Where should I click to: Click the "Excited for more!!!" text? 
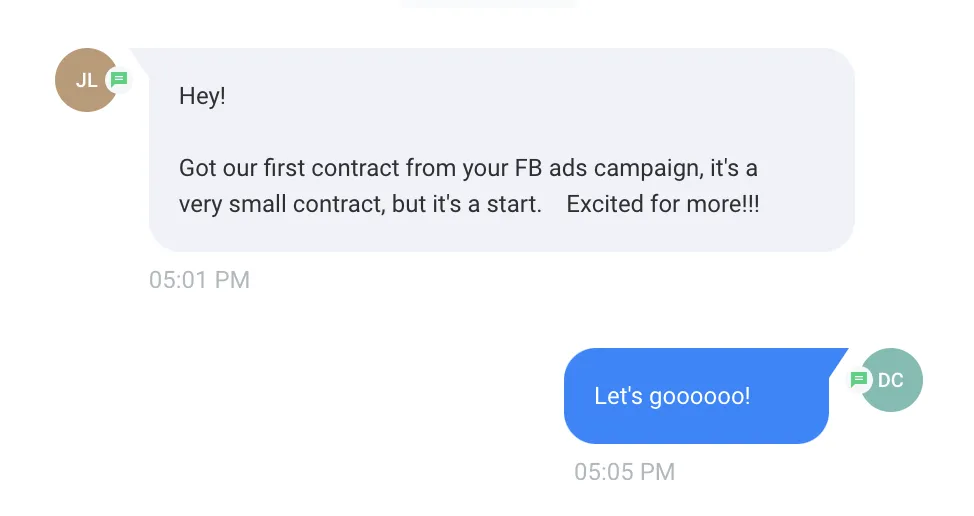(x=663, y=205)
